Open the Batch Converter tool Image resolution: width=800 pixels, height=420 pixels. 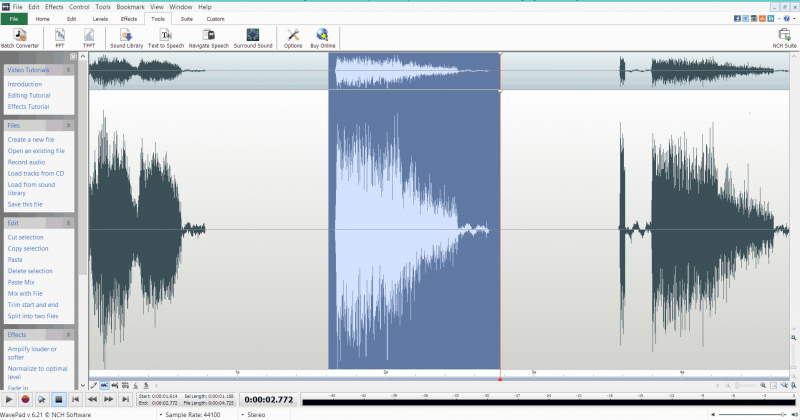pyautogui.click(x=20, y=38)
